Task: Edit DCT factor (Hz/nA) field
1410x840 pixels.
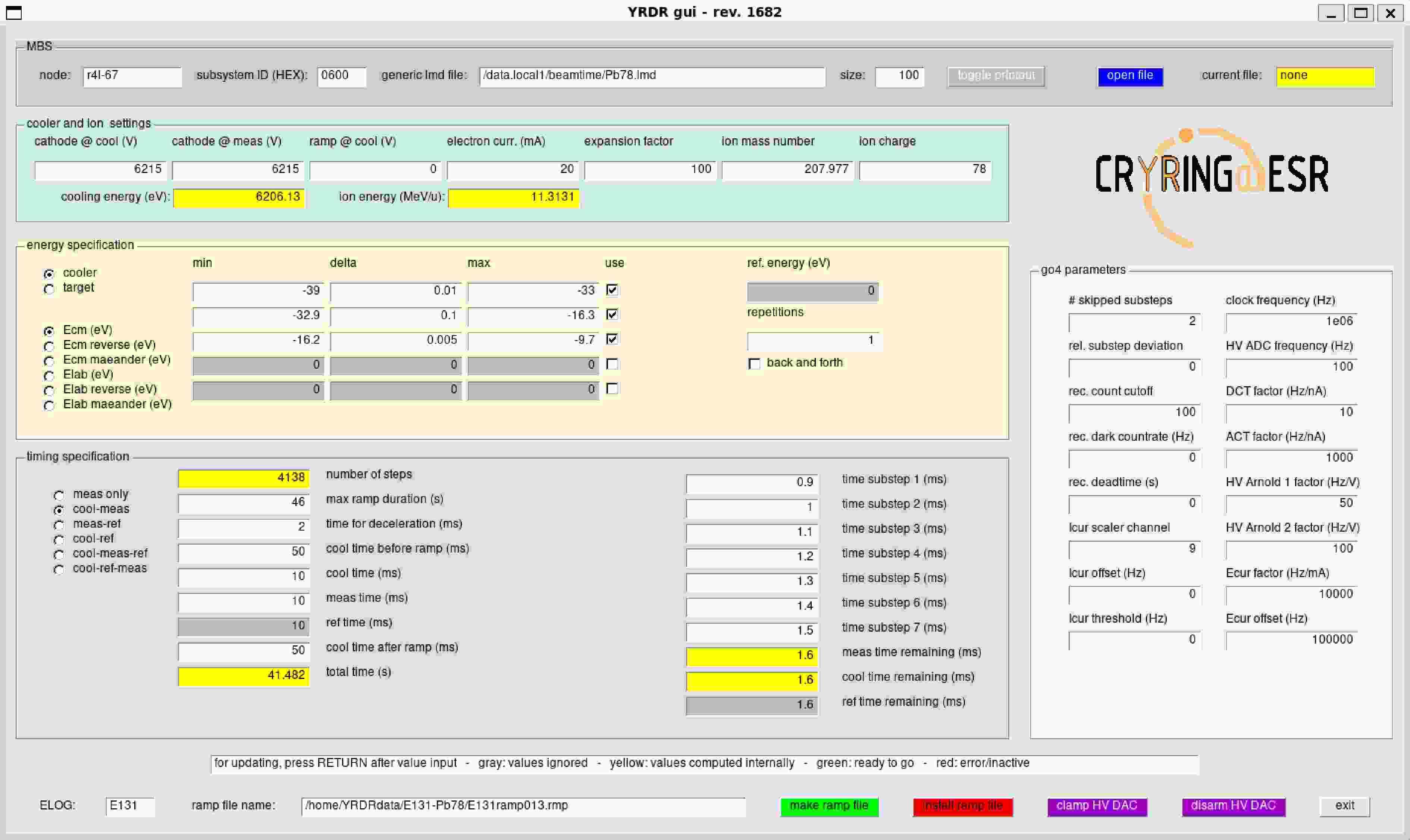Action: [1292, 414]
